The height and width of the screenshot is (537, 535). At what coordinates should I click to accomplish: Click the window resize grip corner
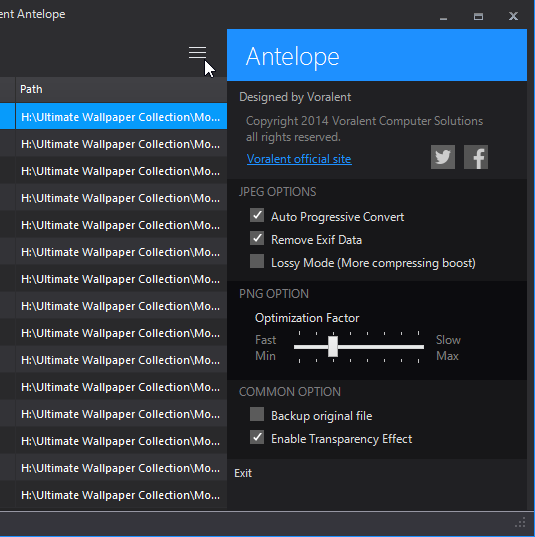[x=520, y=523]
